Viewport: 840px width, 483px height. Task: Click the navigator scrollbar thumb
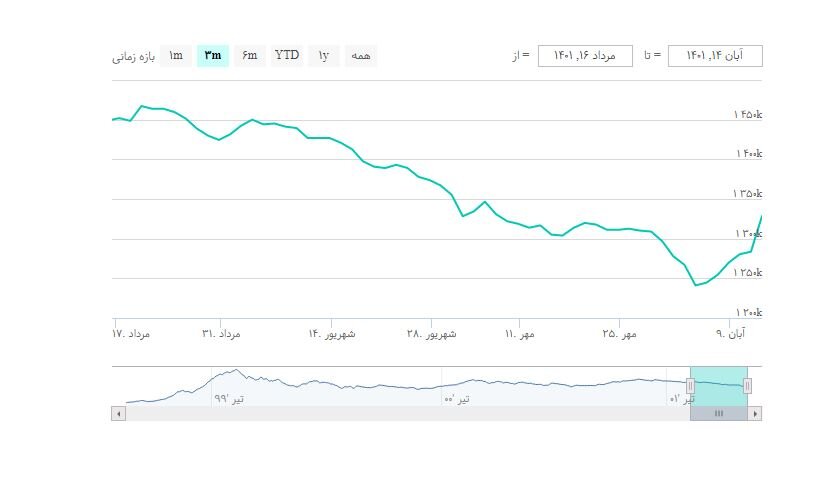718,413
